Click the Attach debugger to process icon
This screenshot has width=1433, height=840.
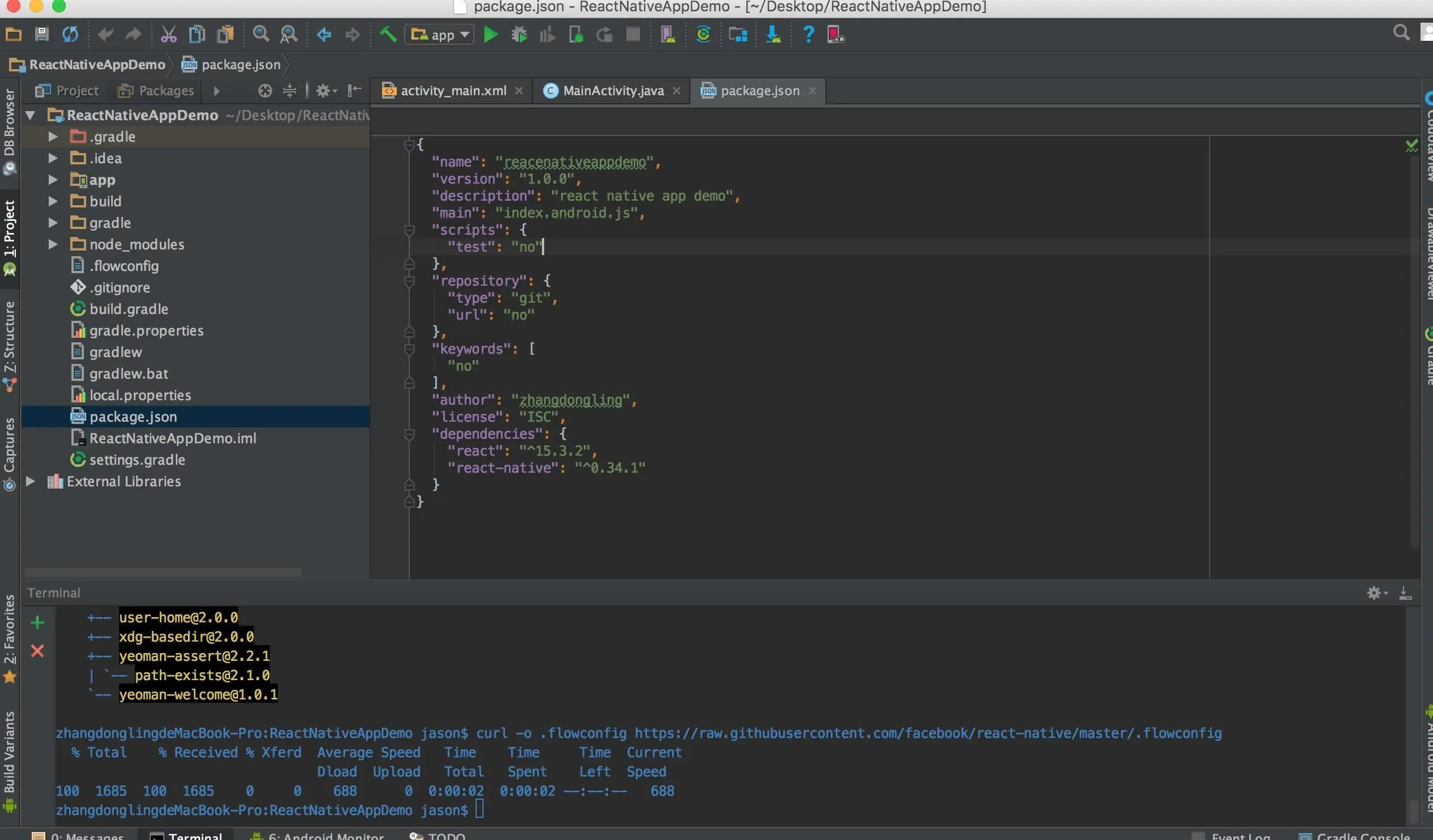pyautogui.click(x=575, y=34)
